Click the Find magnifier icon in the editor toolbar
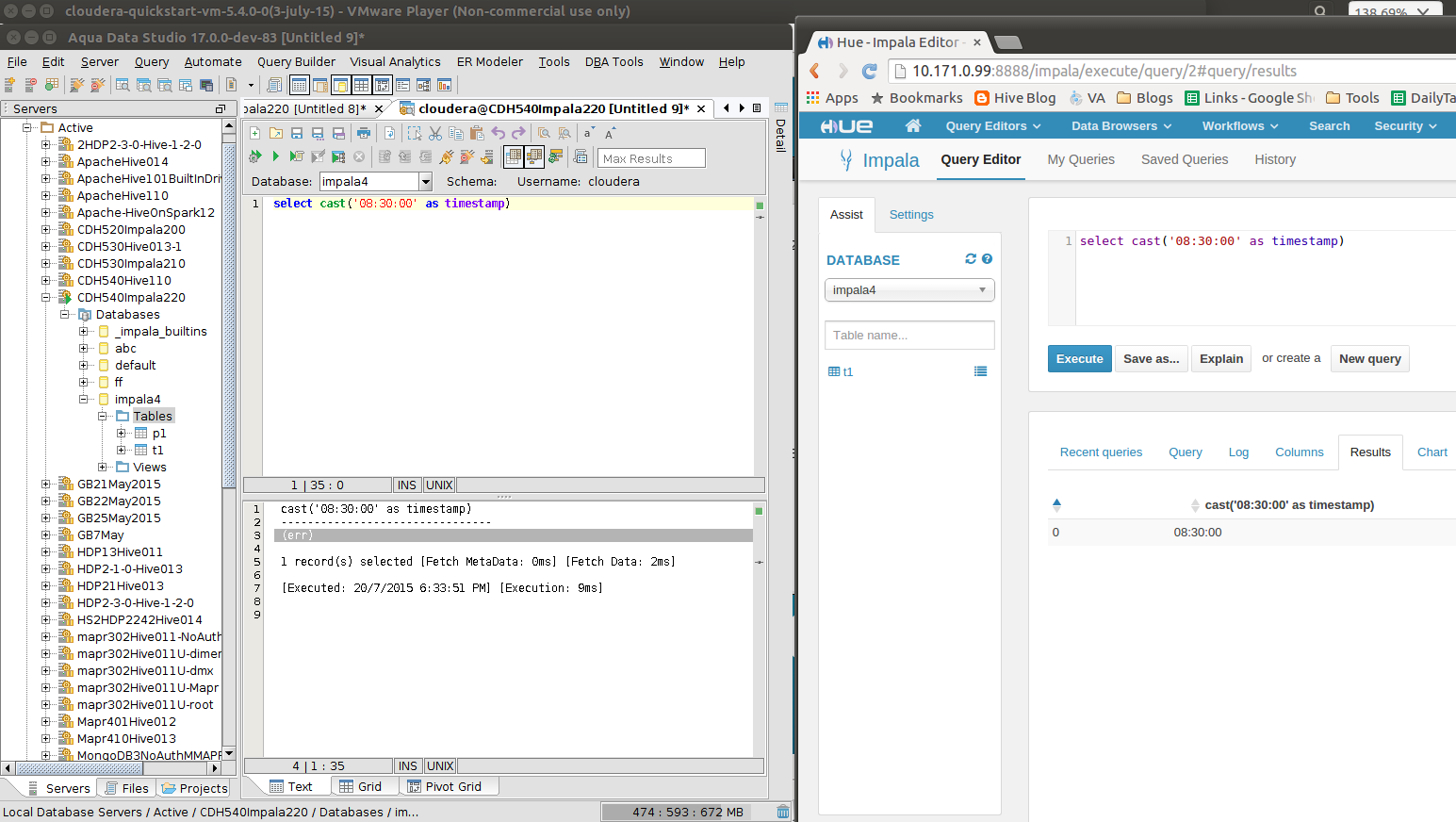The height and width of the screenshot is (822, 1456). coord(544,133)
